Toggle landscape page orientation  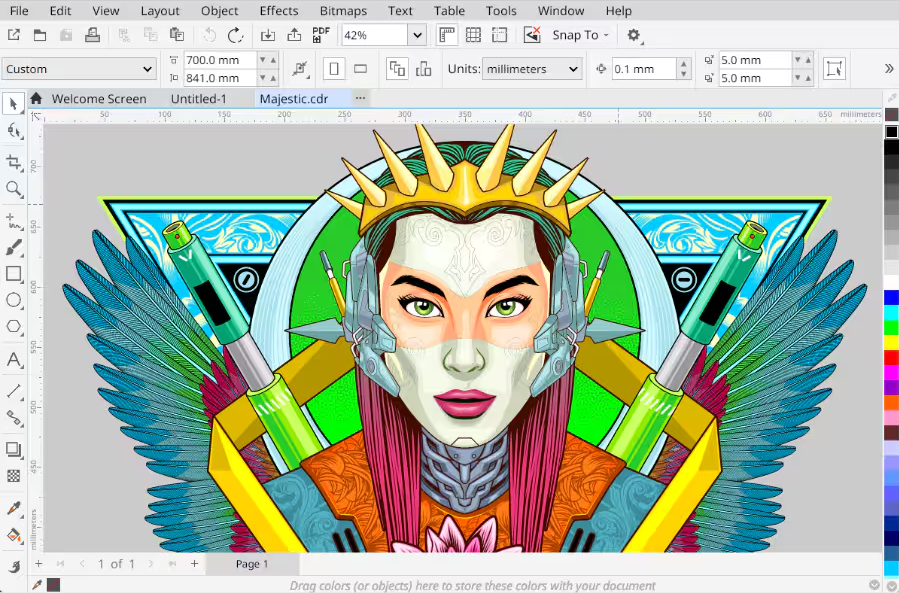point(361,68)
